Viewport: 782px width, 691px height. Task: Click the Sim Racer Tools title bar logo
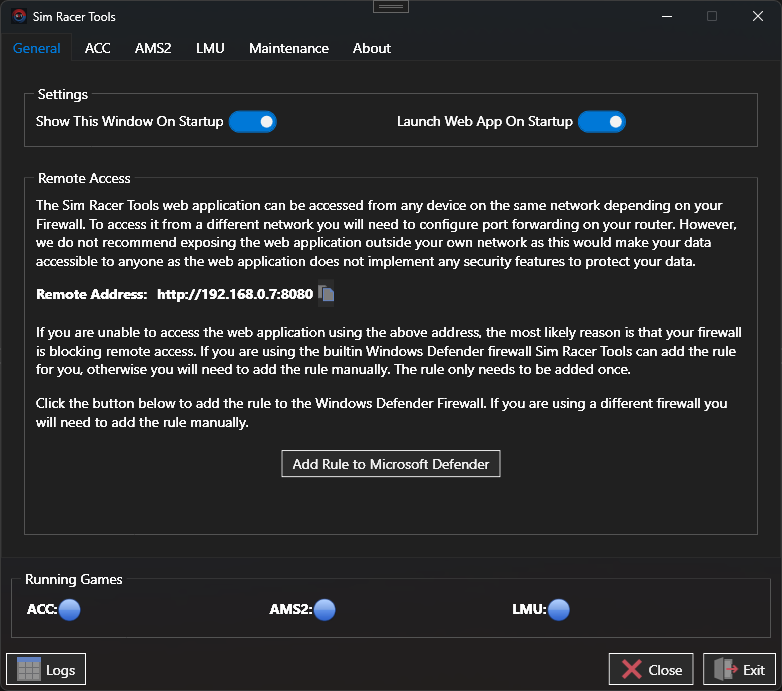coord(18,16)
